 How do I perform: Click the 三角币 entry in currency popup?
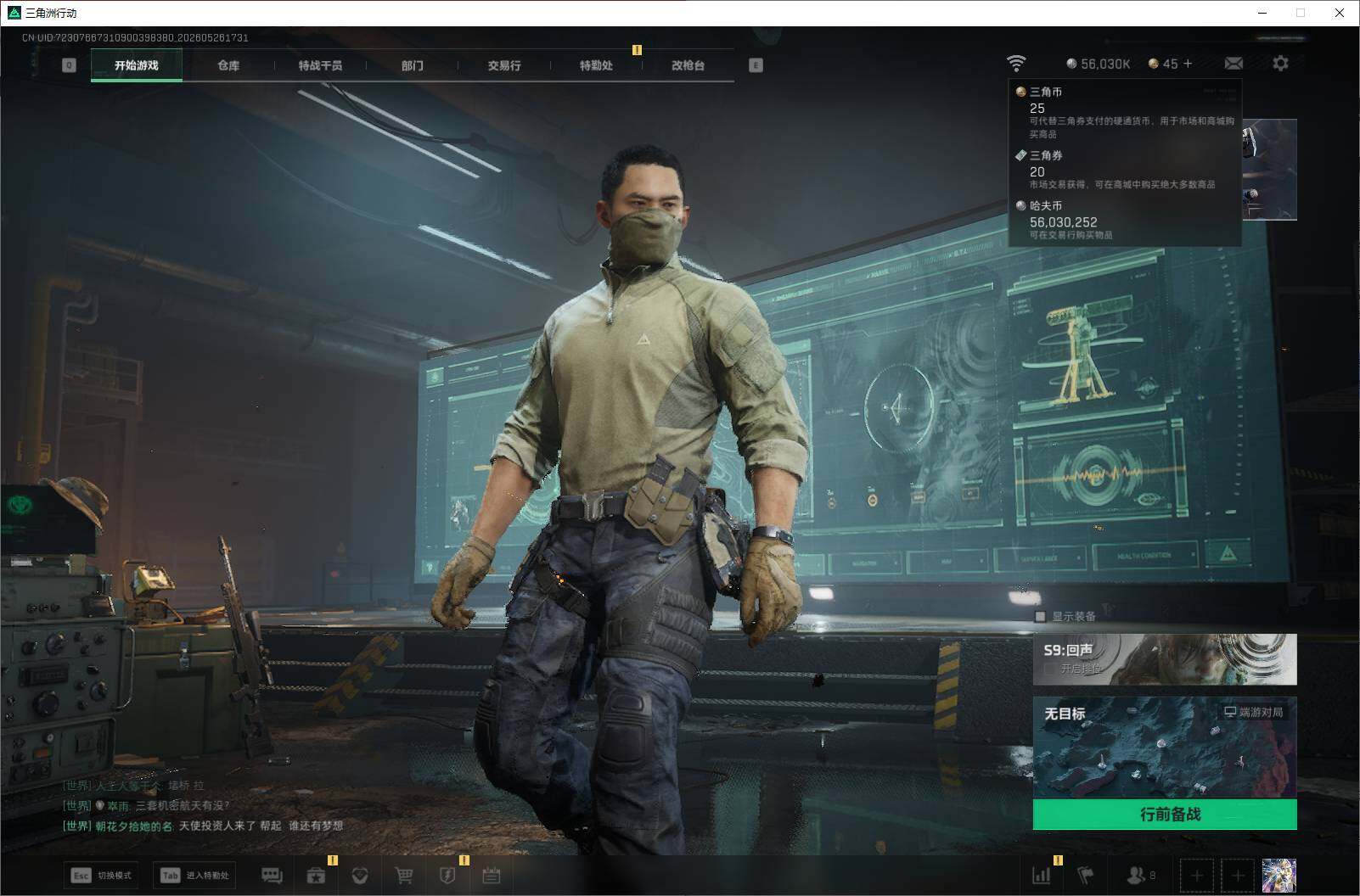(1125, 112)
